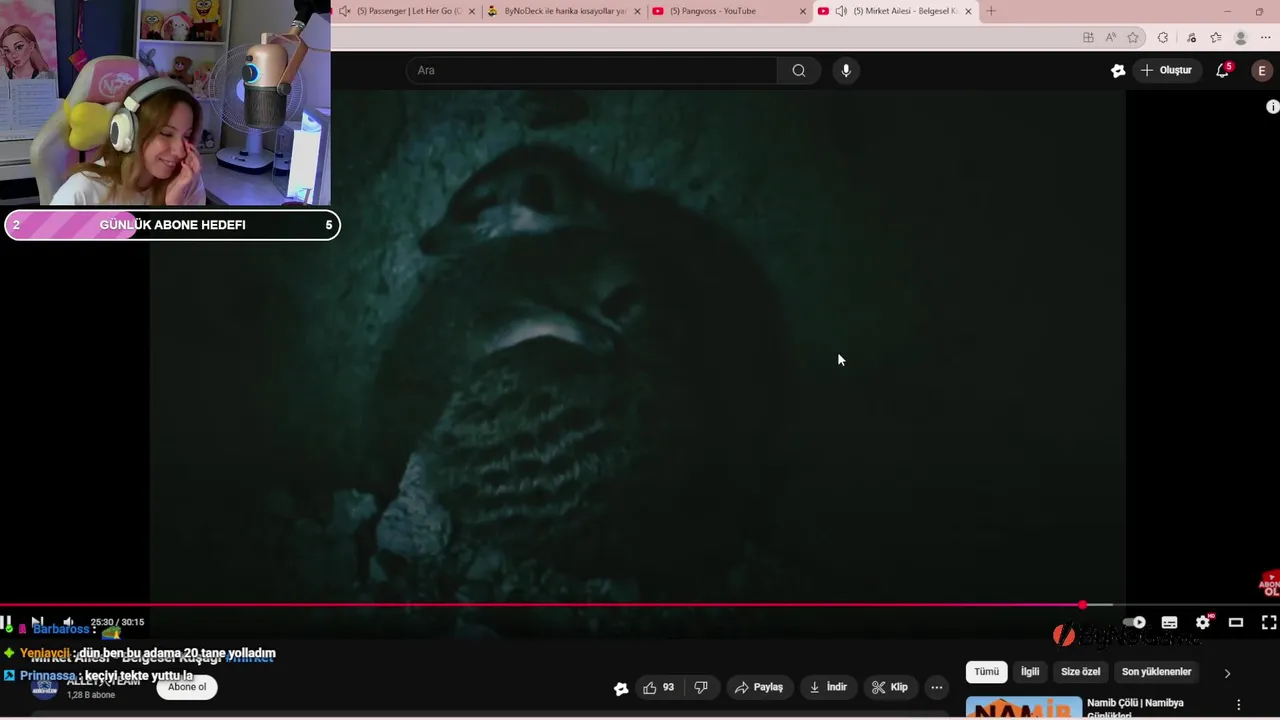Open the account avatar E menu
The image size is (1280, 720).
(x=1262, y=70)
